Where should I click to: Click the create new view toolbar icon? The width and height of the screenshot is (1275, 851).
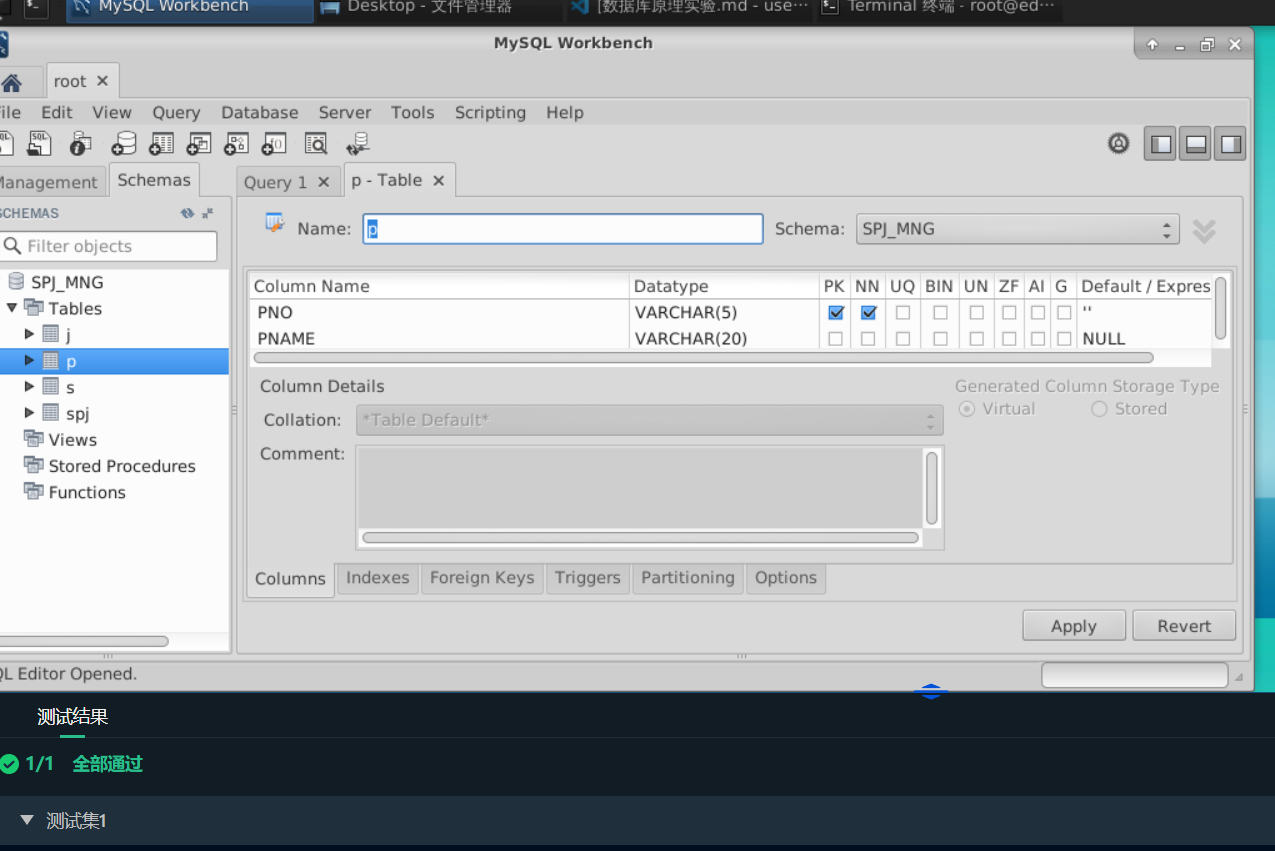(x=199, y=144)
